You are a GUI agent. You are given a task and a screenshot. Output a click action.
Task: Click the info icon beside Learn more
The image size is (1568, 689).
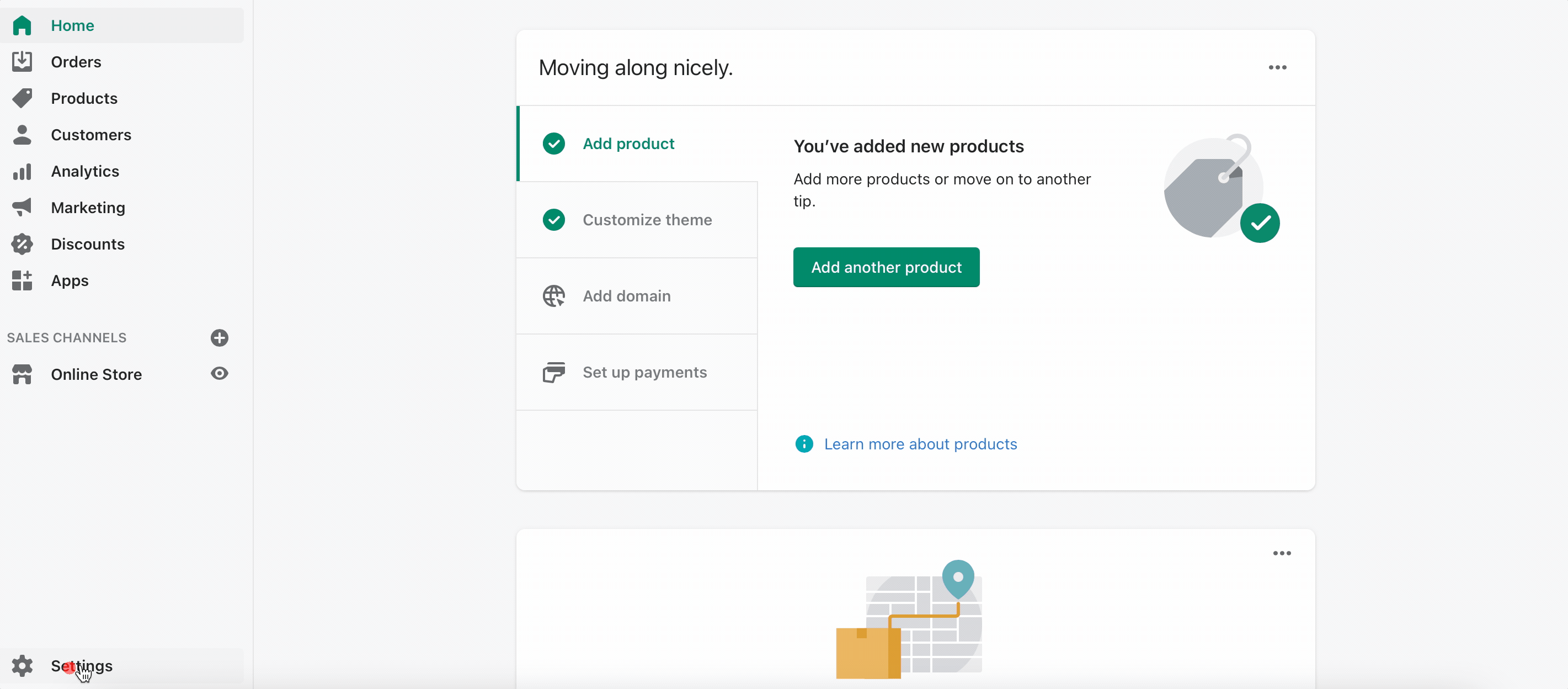pyautogui.click(x=803, y=443)
